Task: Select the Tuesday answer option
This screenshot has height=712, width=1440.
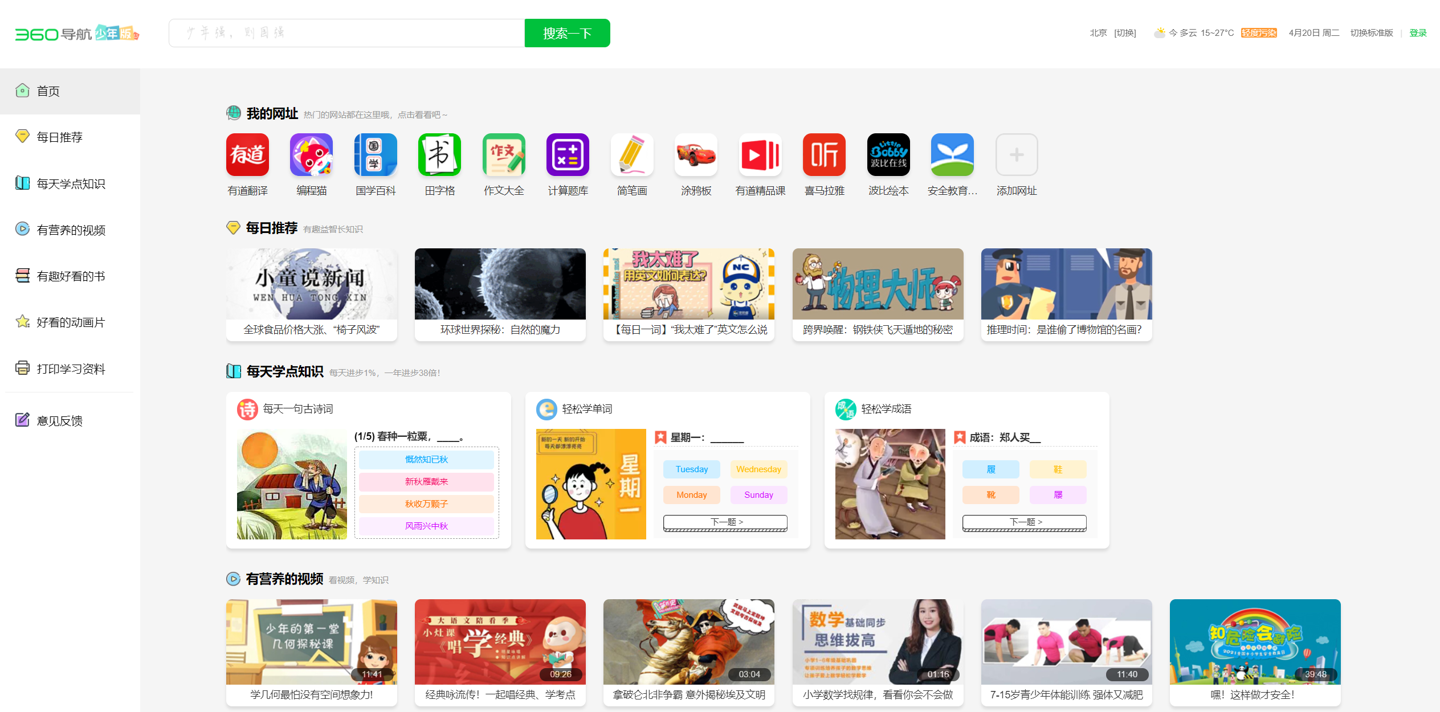Action: click(x=691, y=469)
